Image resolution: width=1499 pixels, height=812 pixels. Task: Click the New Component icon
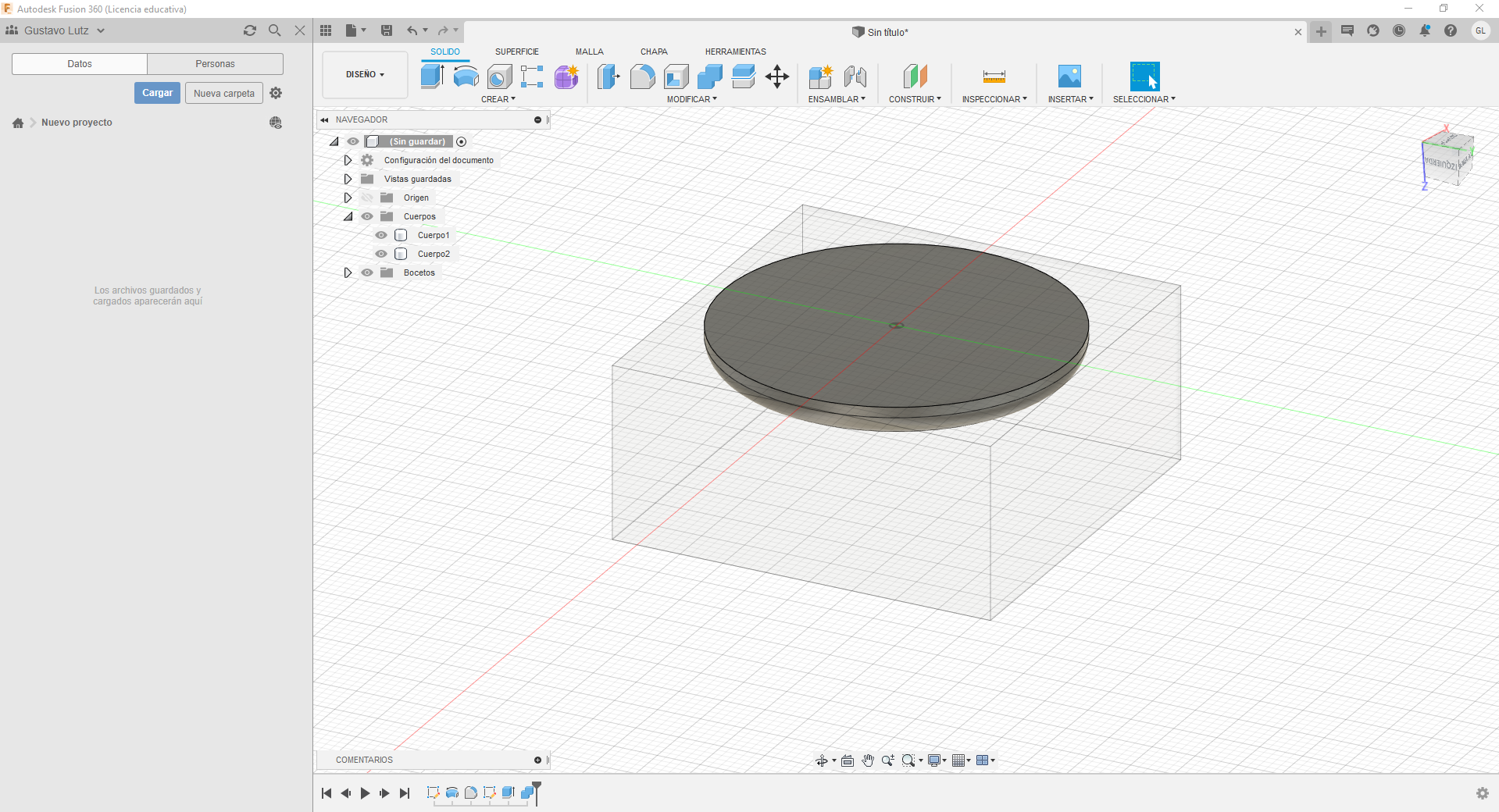[x=821, y=77]
